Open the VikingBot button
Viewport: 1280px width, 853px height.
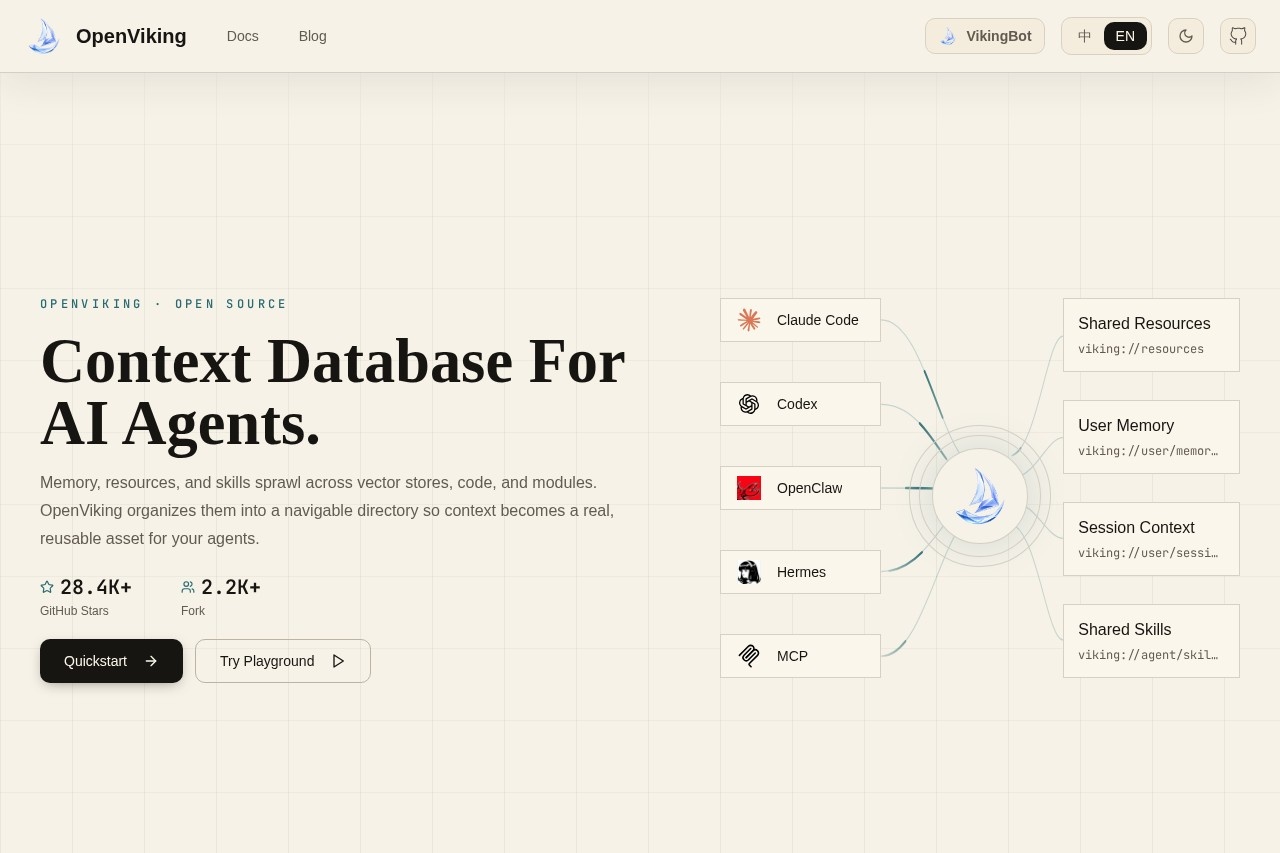click(985, 36)
